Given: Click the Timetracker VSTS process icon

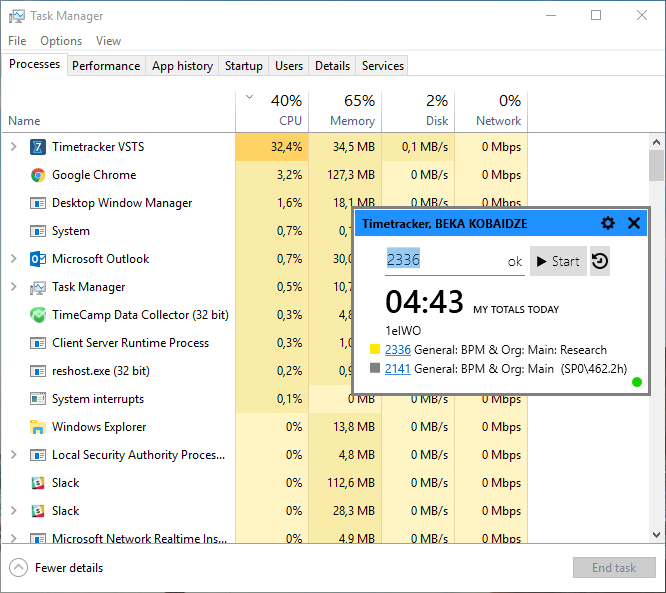Looking at the screenshot, I should [x=38, y=147].
